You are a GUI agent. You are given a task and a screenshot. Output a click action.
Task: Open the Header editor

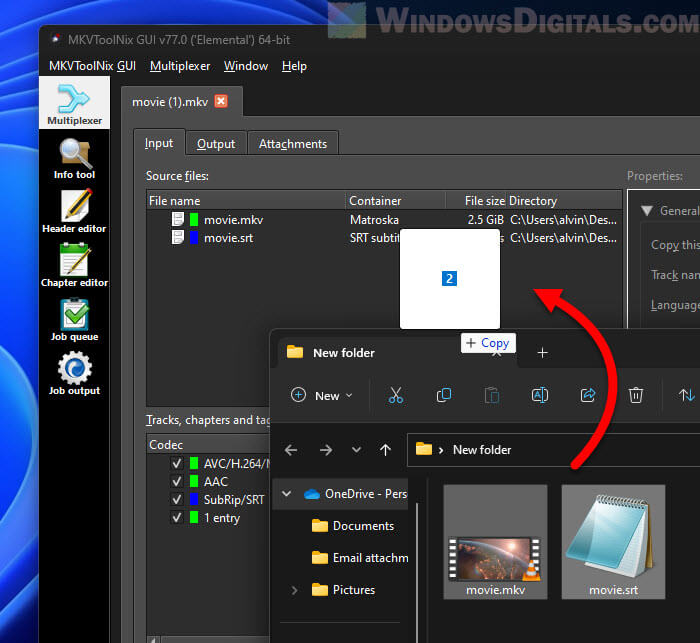[74, 211]
